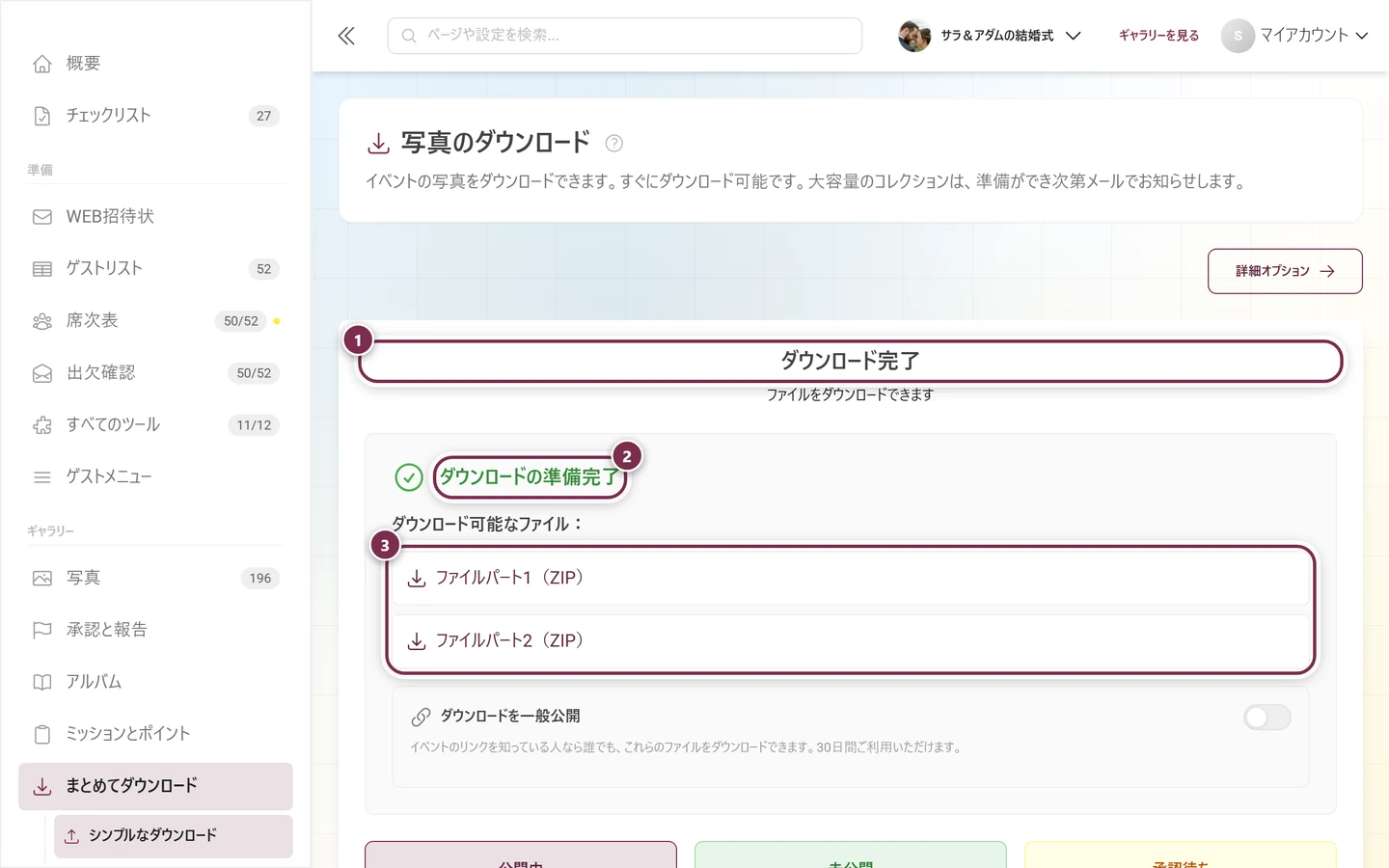
Task: Open the まとめてダウンロード menu item
Action: [155, 787]
